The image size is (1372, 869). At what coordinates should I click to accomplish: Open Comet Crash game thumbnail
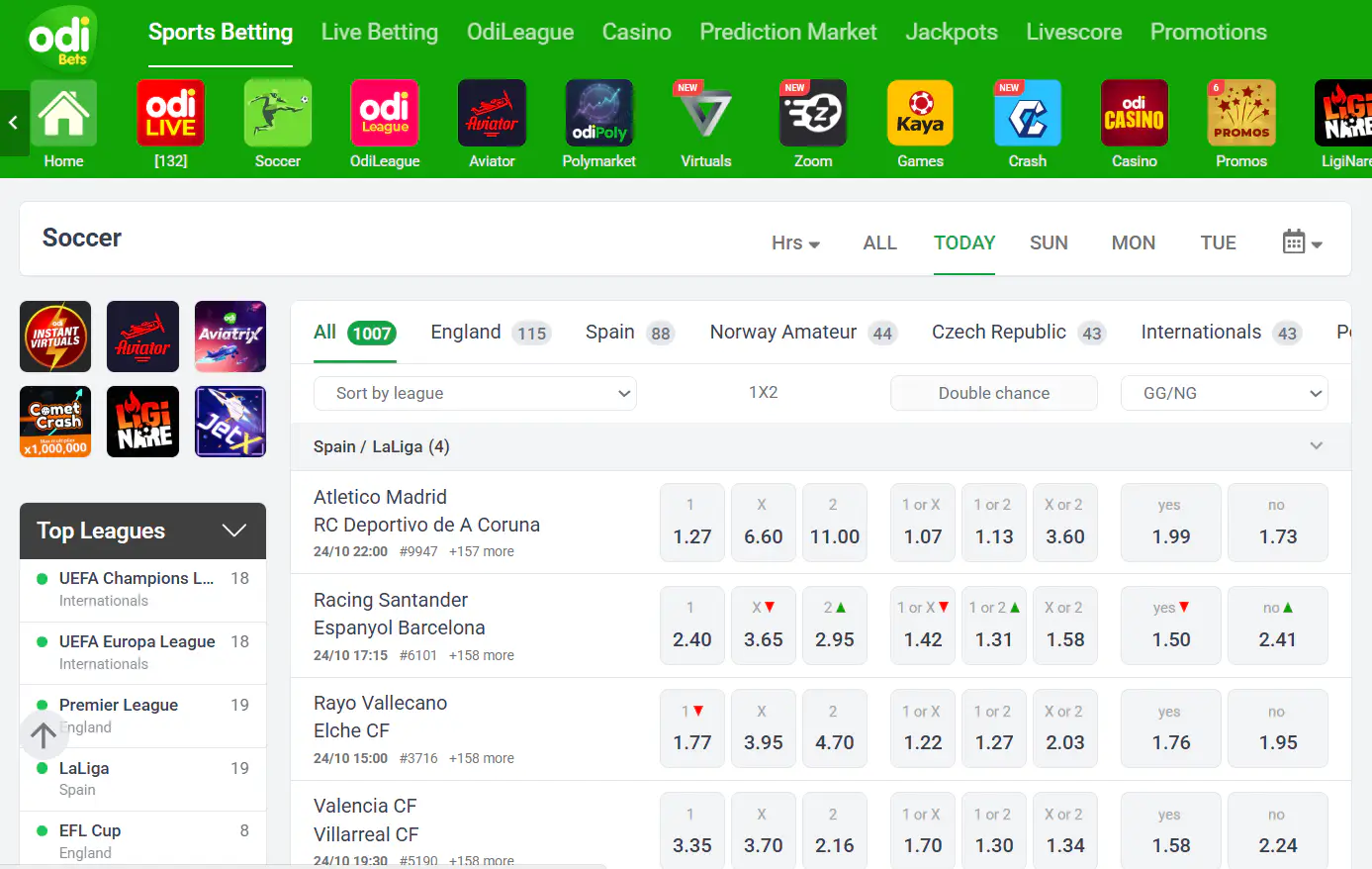(55, 422)
